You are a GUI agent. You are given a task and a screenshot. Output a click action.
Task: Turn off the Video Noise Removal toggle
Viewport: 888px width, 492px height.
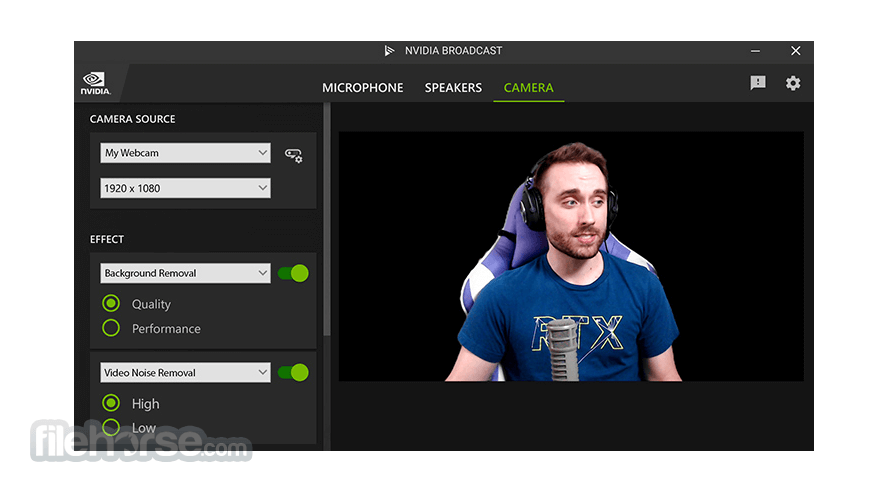tap(293, 373)
